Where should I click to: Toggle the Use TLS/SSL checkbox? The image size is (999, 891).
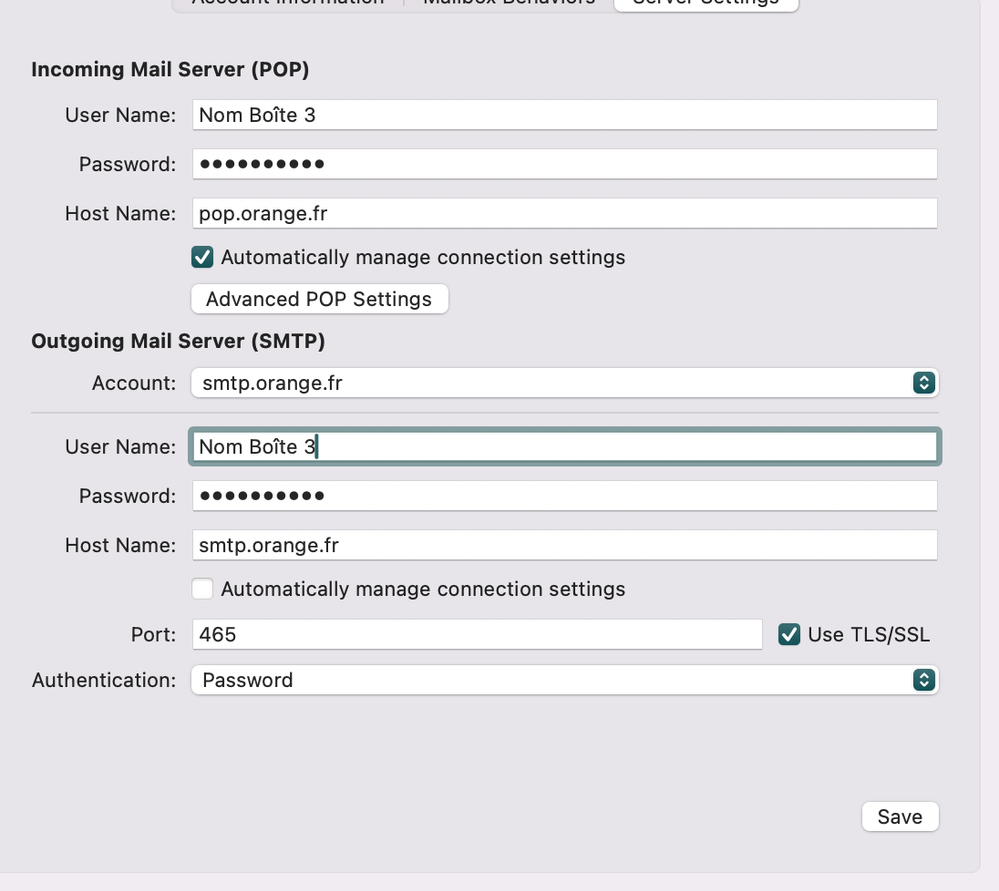pos(789,634)
